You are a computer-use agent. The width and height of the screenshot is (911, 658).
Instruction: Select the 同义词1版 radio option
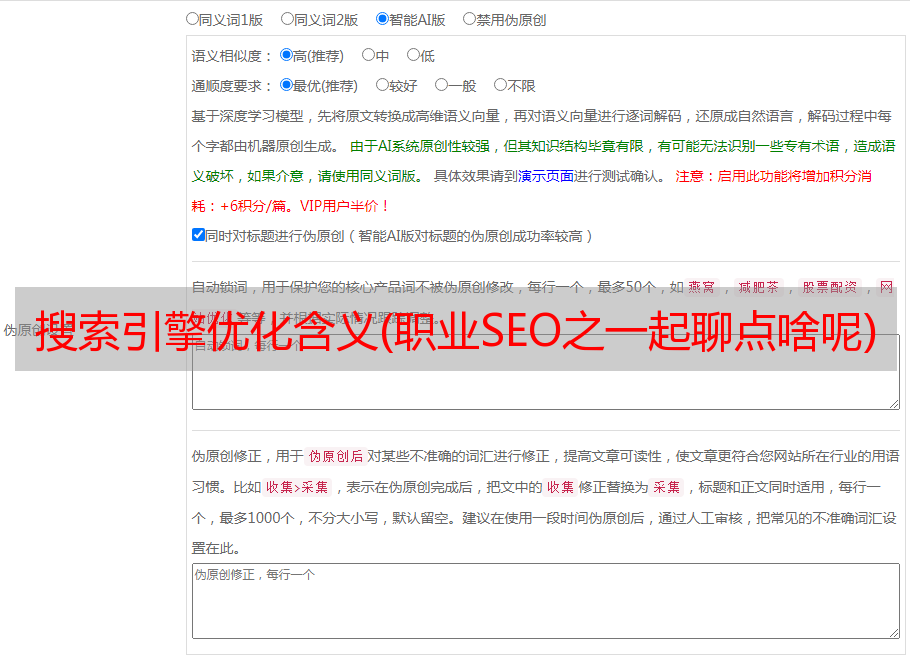pos(192,18)
